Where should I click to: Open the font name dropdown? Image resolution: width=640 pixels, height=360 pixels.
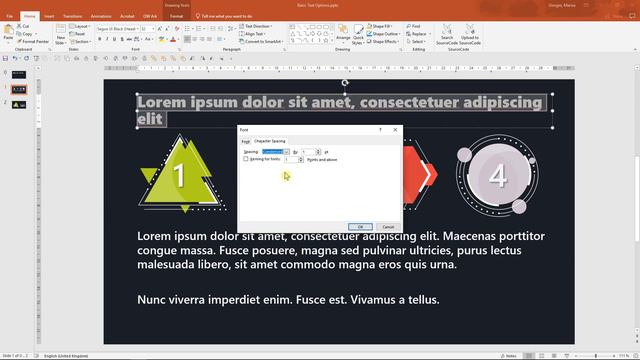[x=138, y=29]
